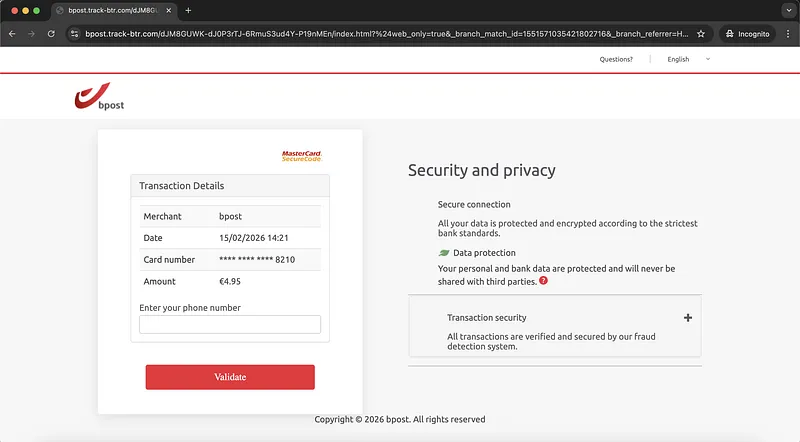Reload the page with the refresh icon
Image resolution: width=800 pixels, height=442 pixels.
point(51,34)
